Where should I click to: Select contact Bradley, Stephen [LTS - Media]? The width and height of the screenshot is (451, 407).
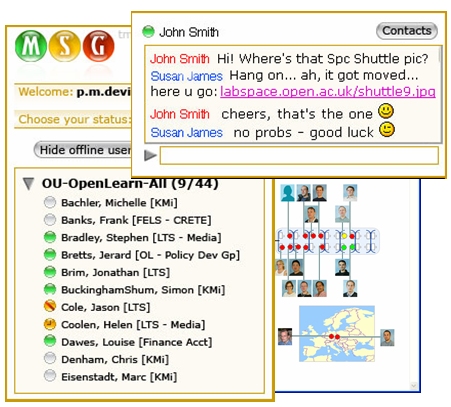(x=141, y=237)
